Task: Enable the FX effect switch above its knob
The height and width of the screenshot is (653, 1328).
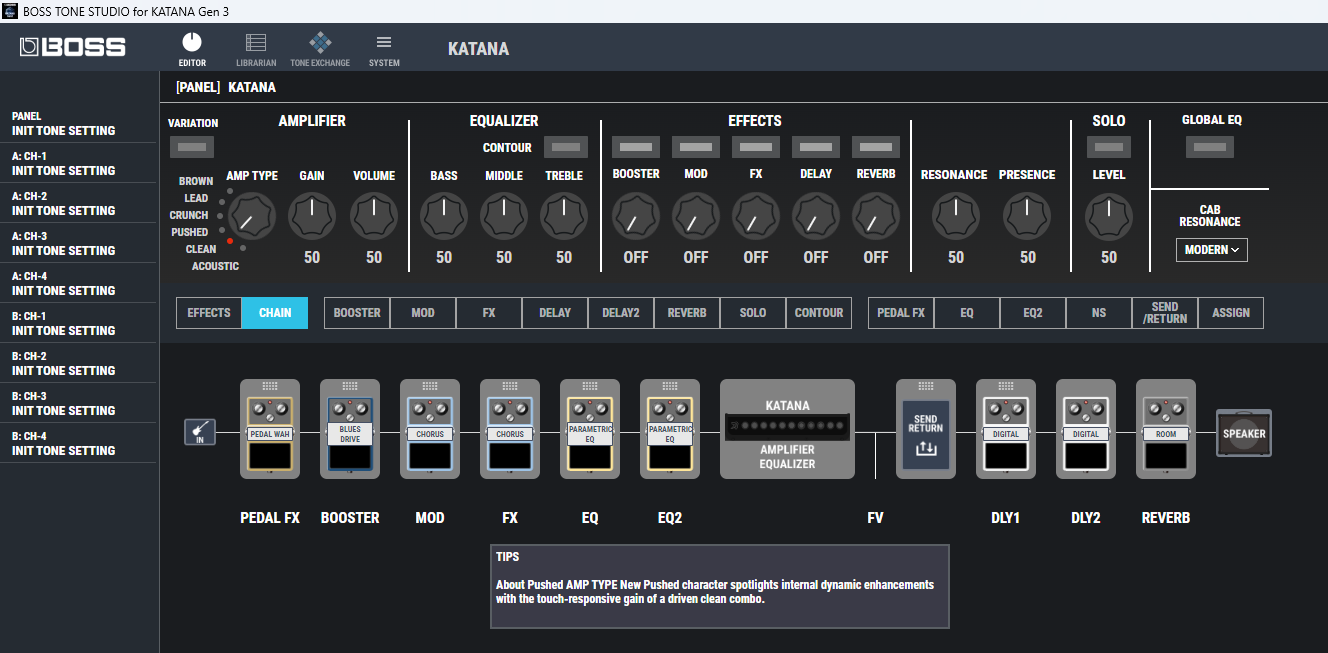Action: pos(756,147)
